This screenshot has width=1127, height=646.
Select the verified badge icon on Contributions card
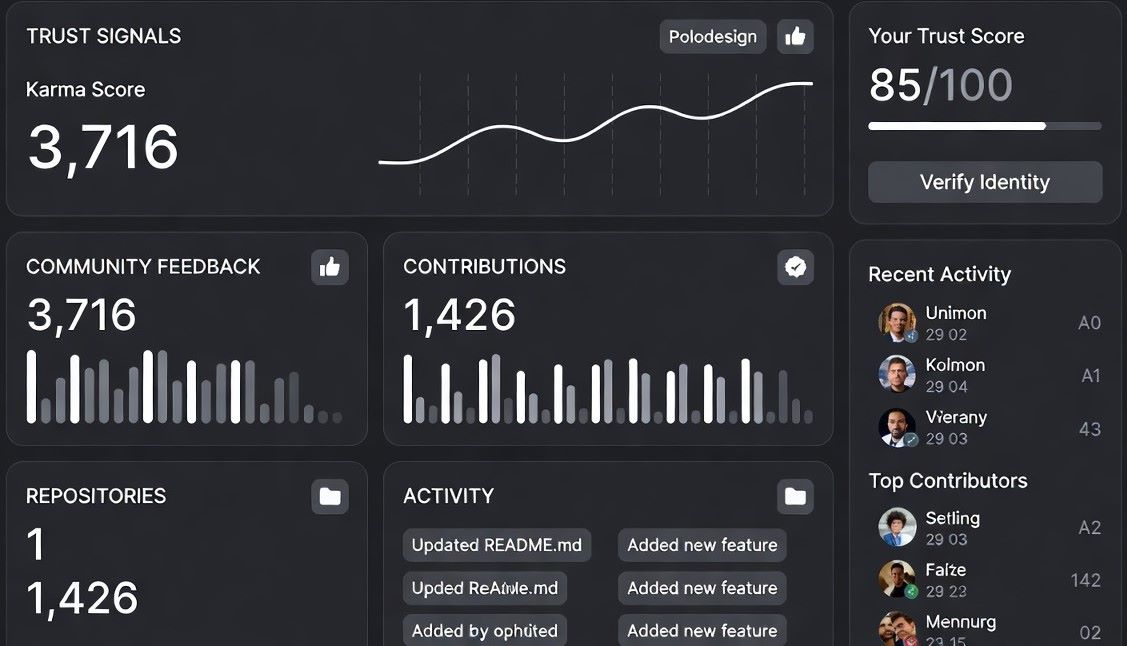click(x=795, y=267)
